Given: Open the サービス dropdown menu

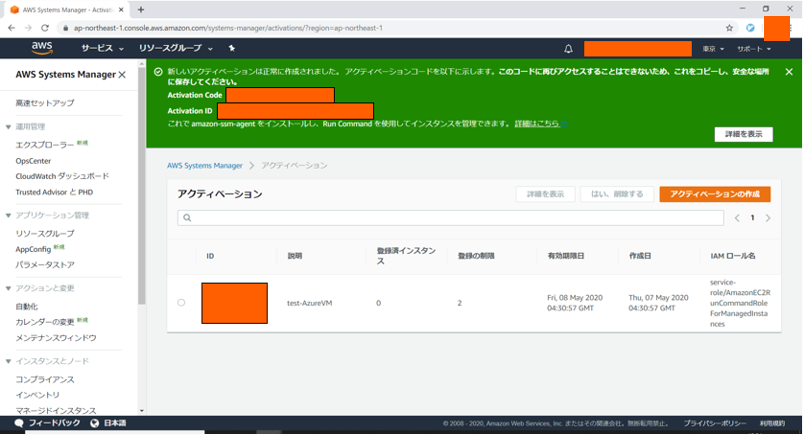Looking at the screenshot, I should pyautogui.click(x=102, y=48).
